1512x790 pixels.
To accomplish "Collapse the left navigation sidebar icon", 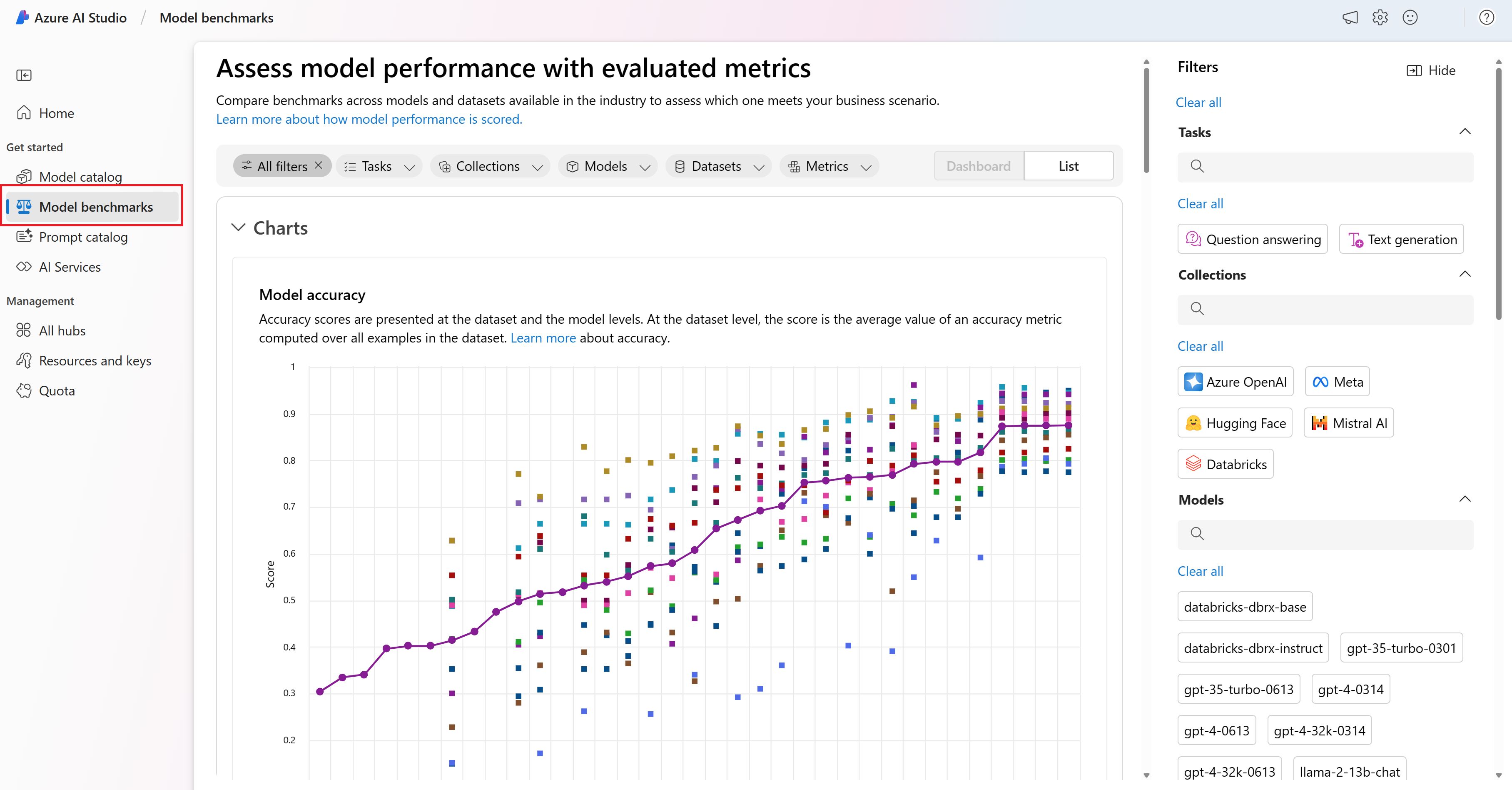I will click(x=24, y=75).
